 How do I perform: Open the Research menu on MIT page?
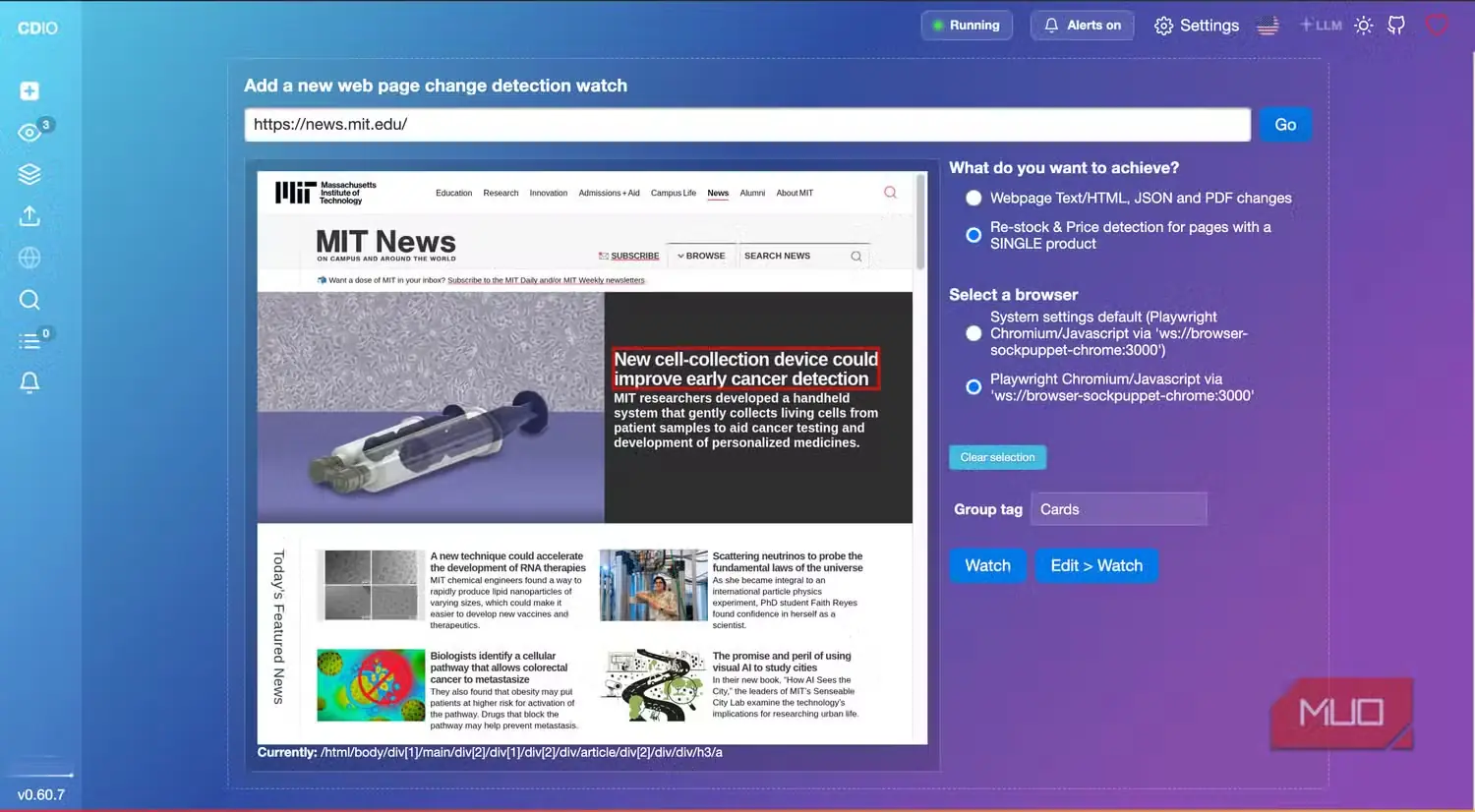point(501,193)
